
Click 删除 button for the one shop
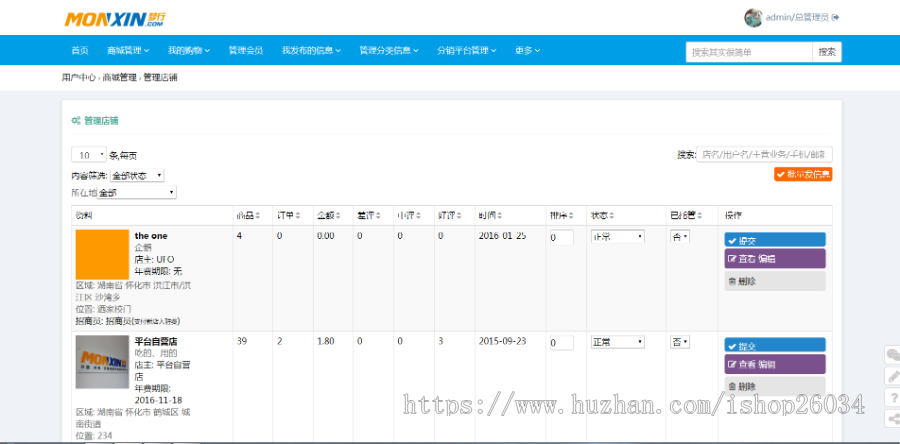[775, 281]
